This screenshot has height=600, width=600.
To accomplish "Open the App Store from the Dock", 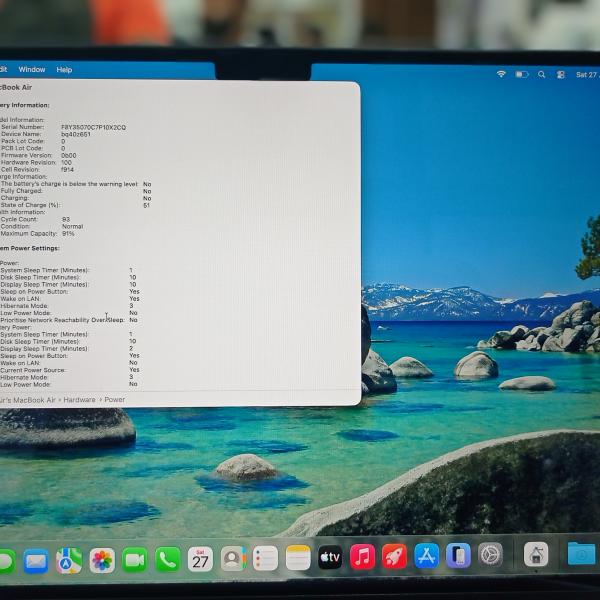I will (x=426, y=556).
